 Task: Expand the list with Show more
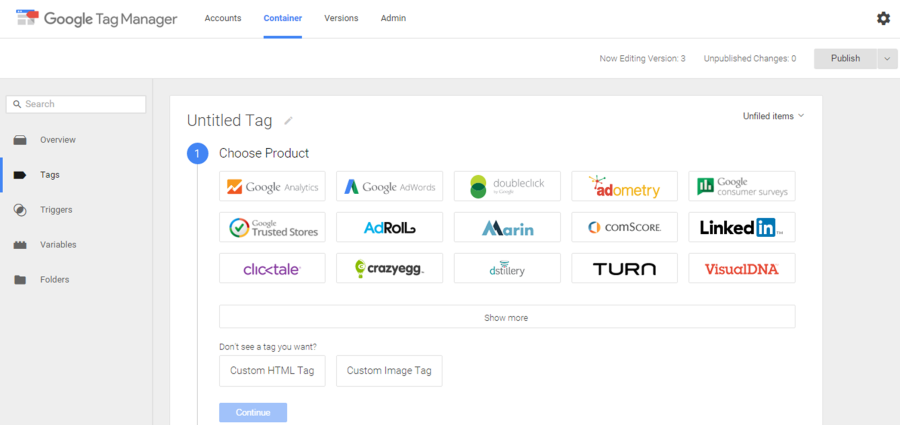click(x=507, y=316)
